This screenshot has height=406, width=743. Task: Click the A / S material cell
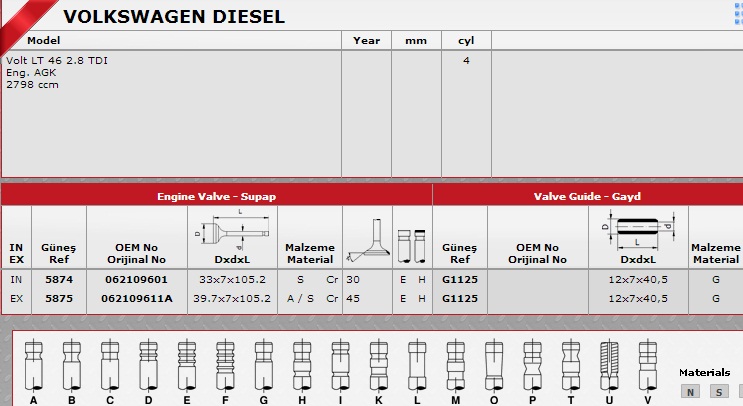pos(300,298)
